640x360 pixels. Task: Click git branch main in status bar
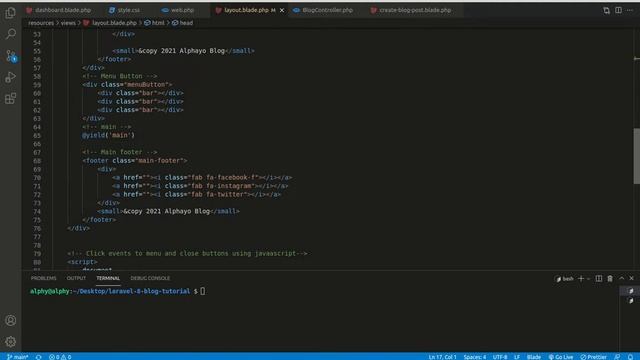pos(18,357)
